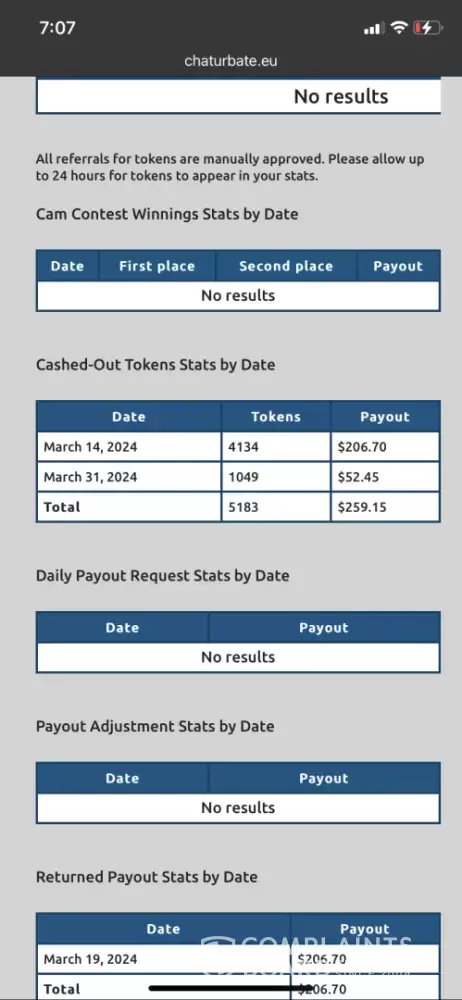Image resolution: width=462 pixels, height=1000 pixels.
Task: Tap the battery charging icon
Action: point(427,27)
